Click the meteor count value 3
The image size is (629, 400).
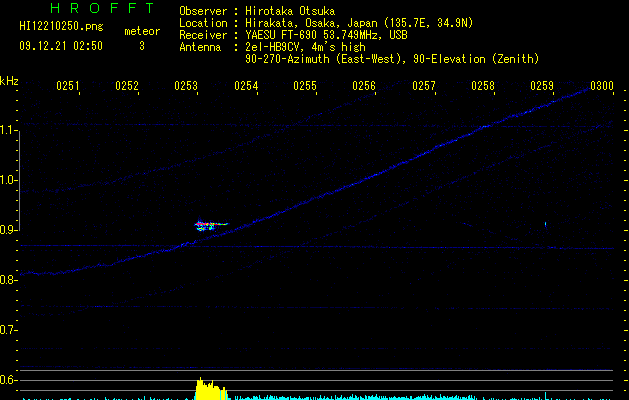coord(142,46)
